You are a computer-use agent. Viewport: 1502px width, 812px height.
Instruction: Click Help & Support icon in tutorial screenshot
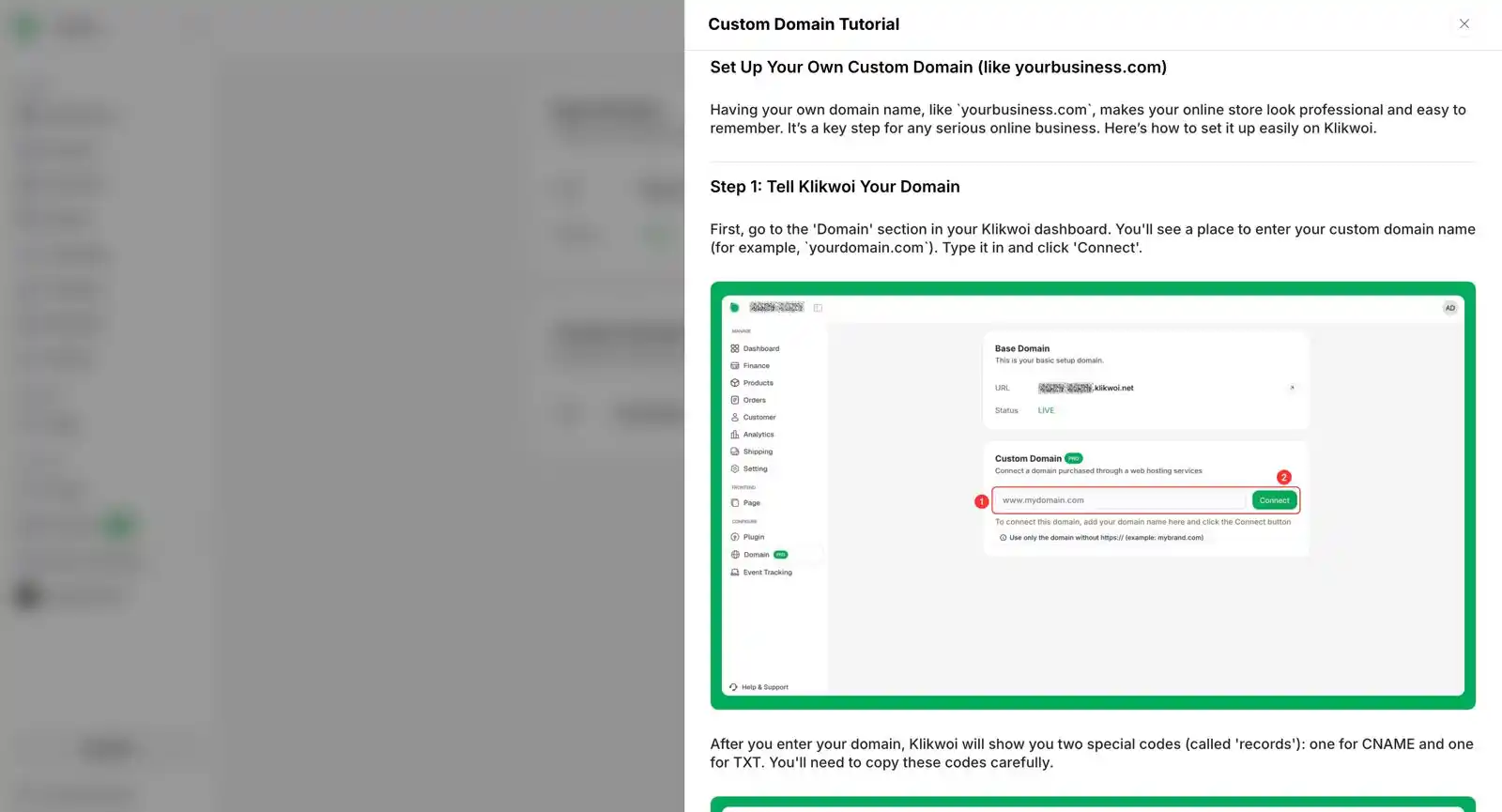[x=733, y=687]
